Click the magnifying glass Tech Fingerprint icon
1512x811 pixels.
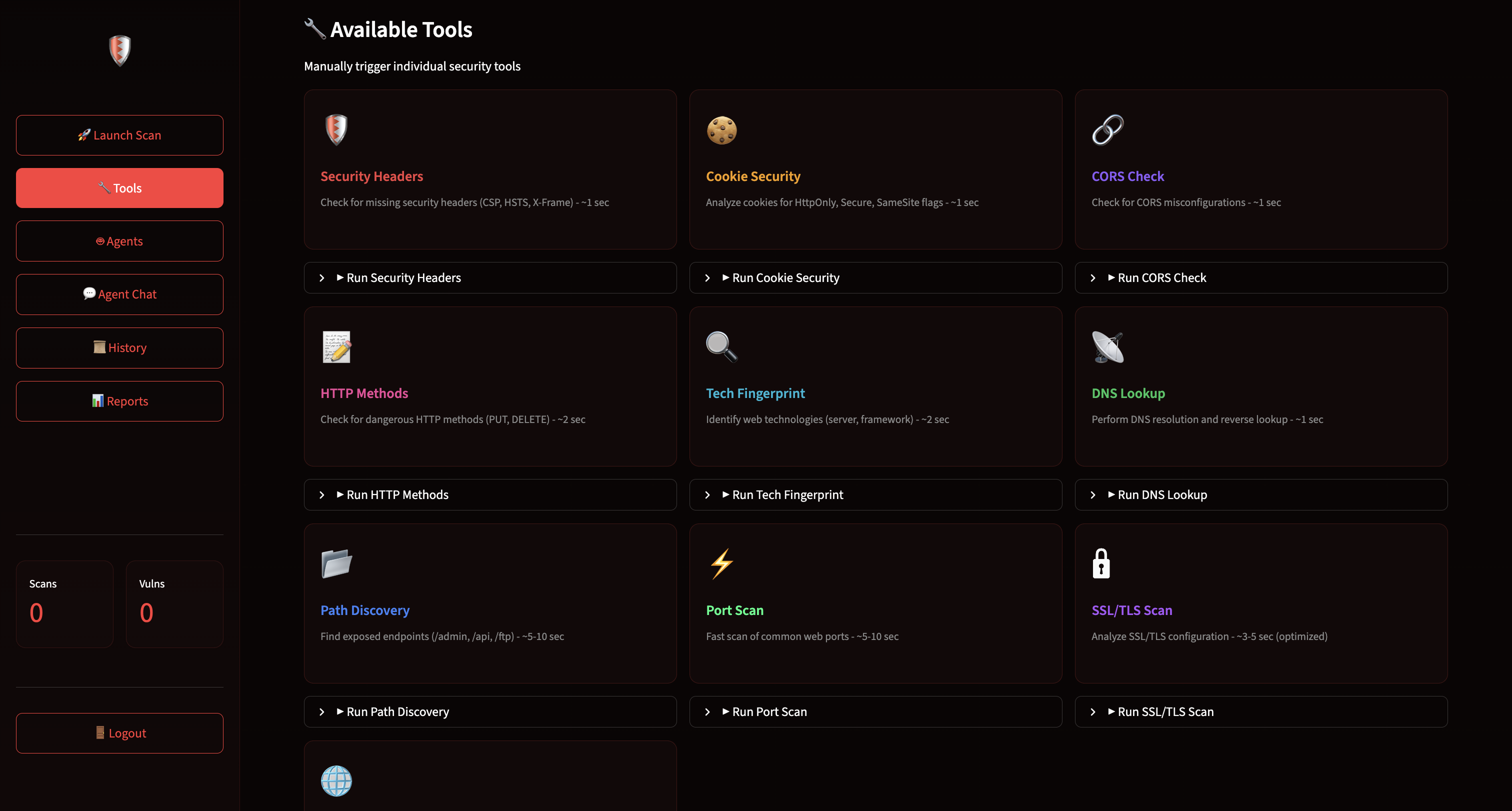click(x=721, y=347)
